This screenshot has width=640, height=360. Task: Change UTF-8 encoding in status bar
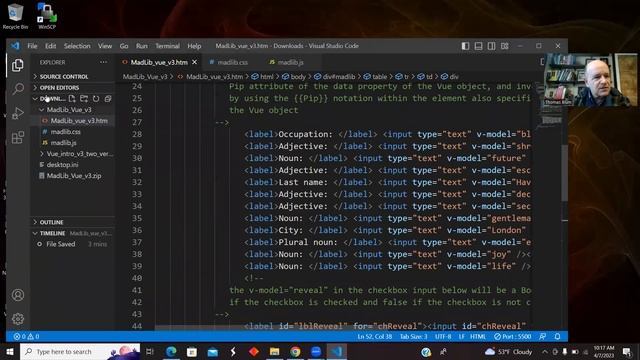pyautogui.click(x=443, y=336)
